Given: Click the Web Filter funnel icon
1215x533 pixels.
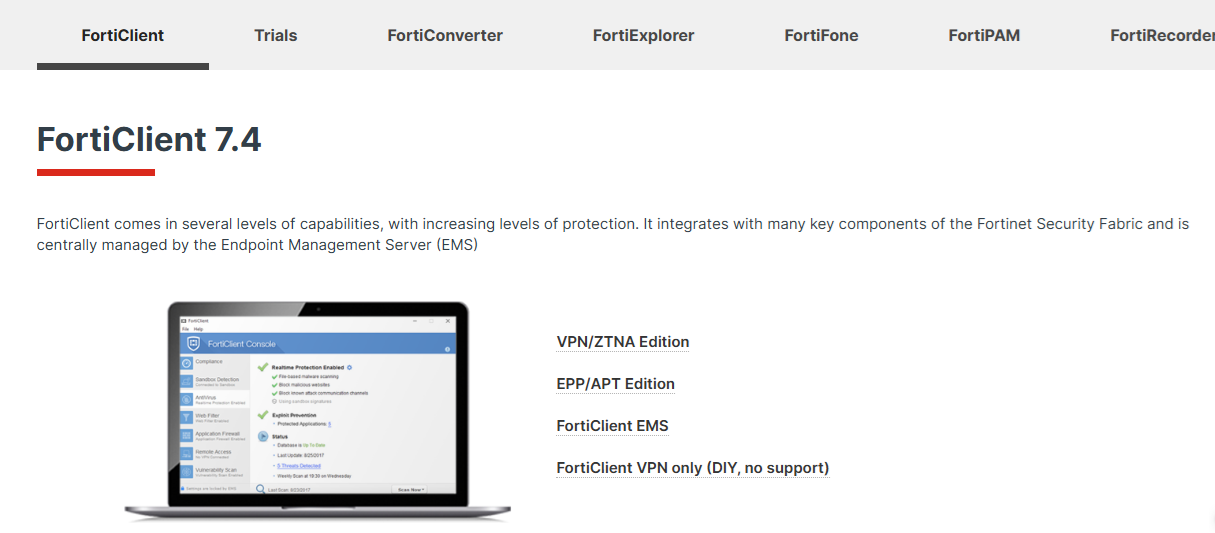Looking at the screenshot, I should 186,417.
